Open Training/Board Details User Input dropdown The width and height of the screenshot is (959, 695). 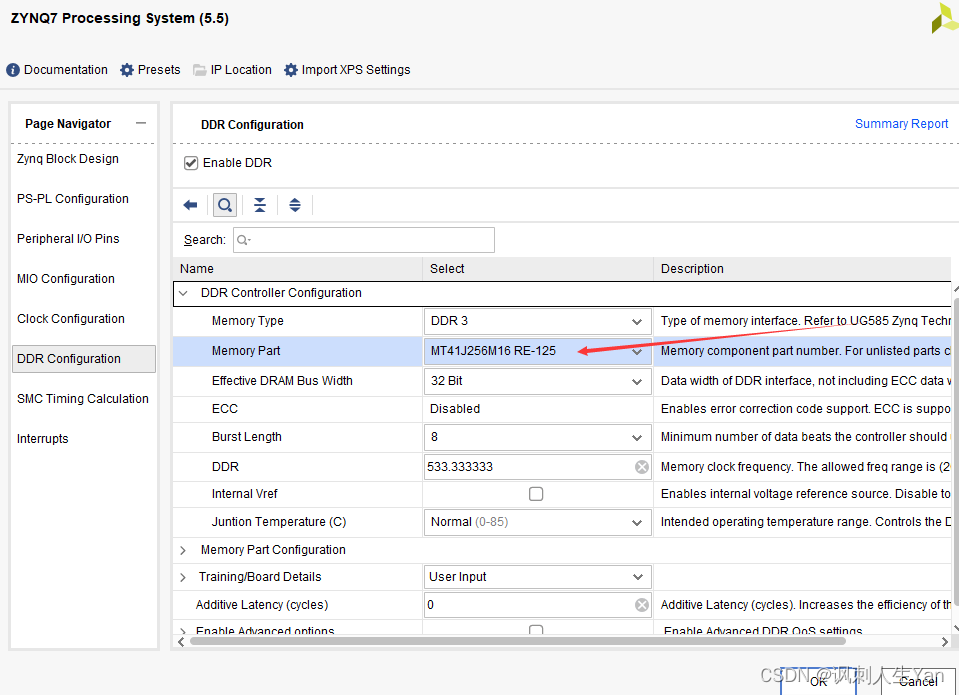click(637, 577)
